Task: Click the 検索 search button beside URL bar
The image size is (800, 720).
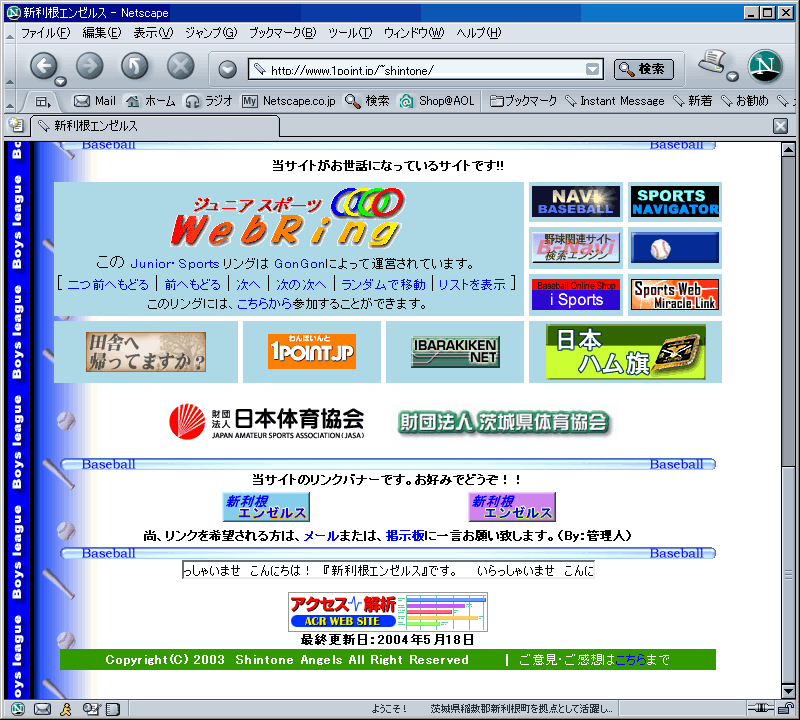Action: coord(643,69)
